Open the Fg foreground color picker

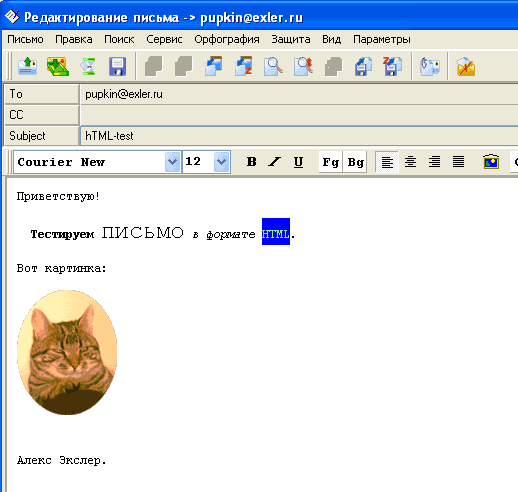coord(330,162)
